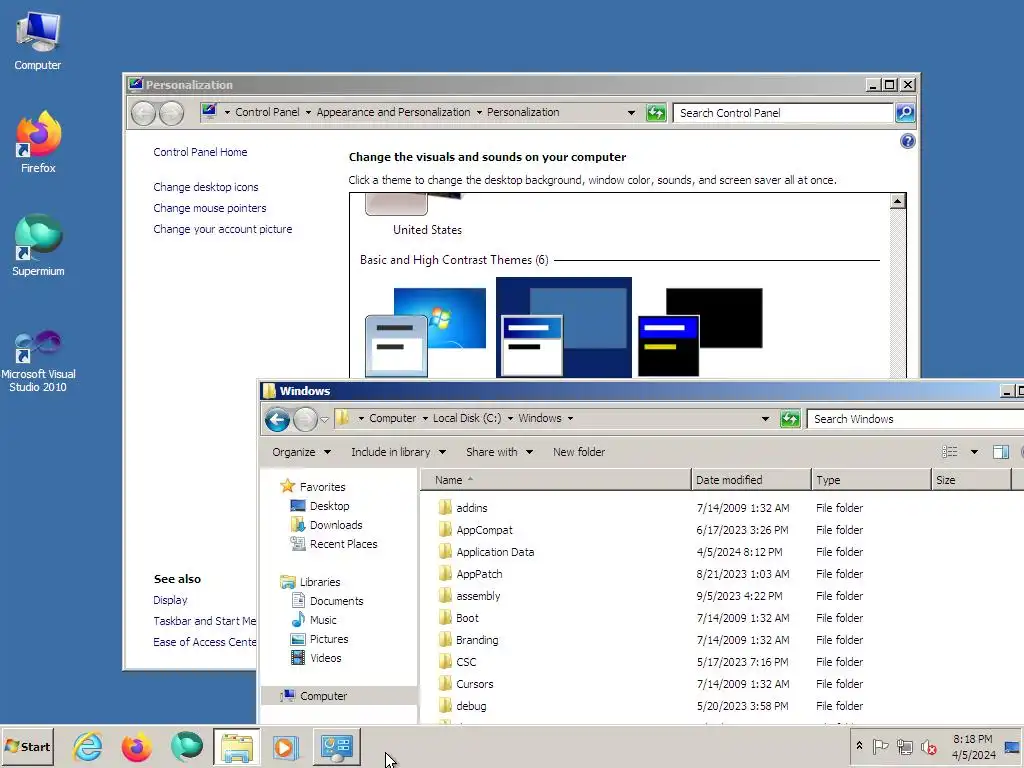Open Change your account picture link

click(x=223, y=229)
